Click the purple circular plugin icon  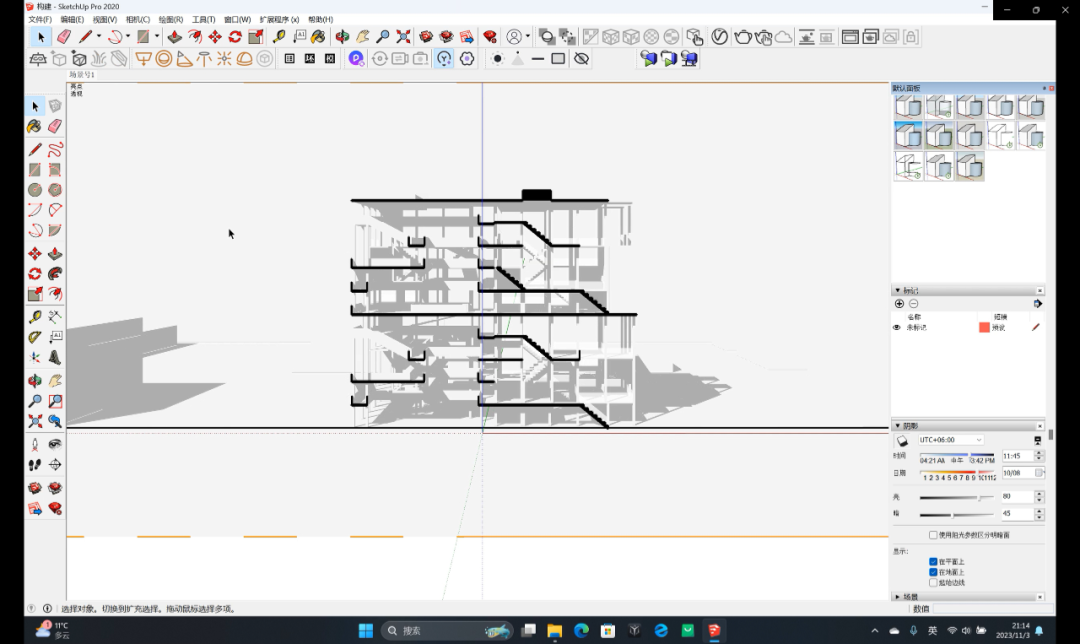(356, 59)
